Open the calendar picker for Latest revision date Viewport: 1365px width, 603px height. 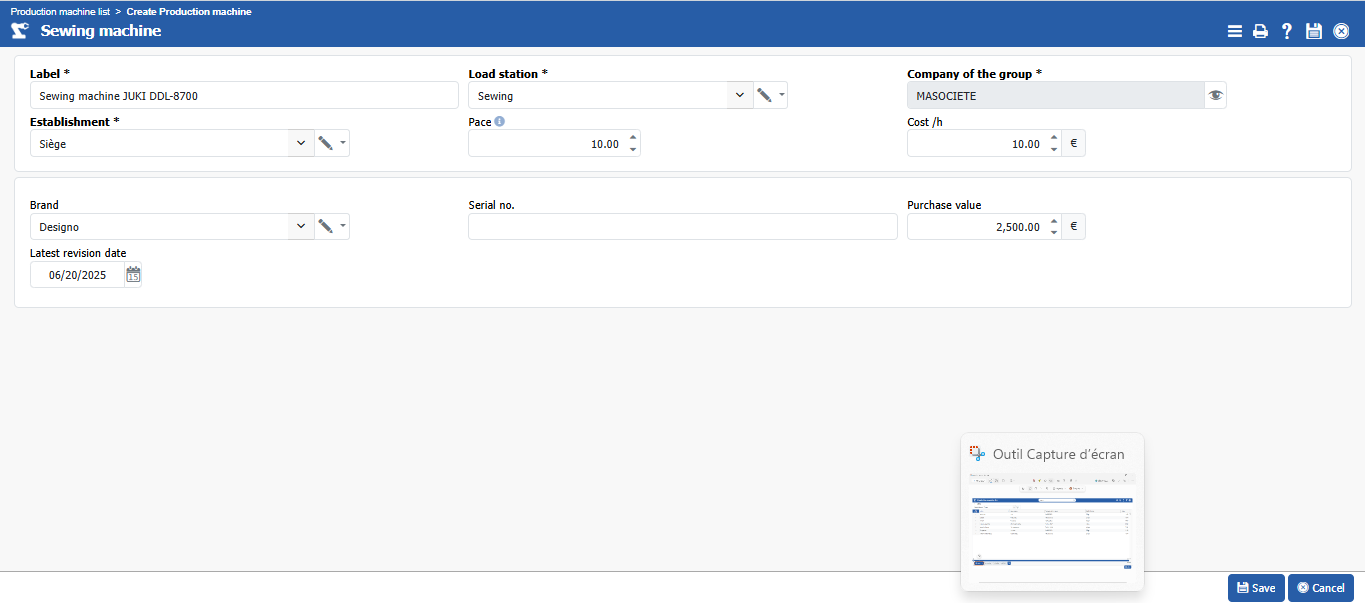pyautogui.click(x=133, y=275)
